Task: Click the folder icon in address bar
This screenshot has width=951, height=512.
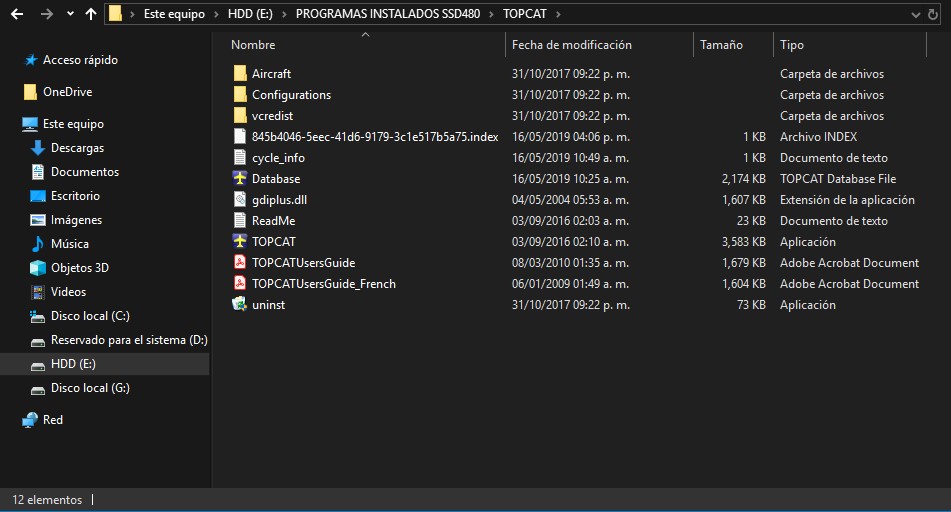Action: pos(115,13)
